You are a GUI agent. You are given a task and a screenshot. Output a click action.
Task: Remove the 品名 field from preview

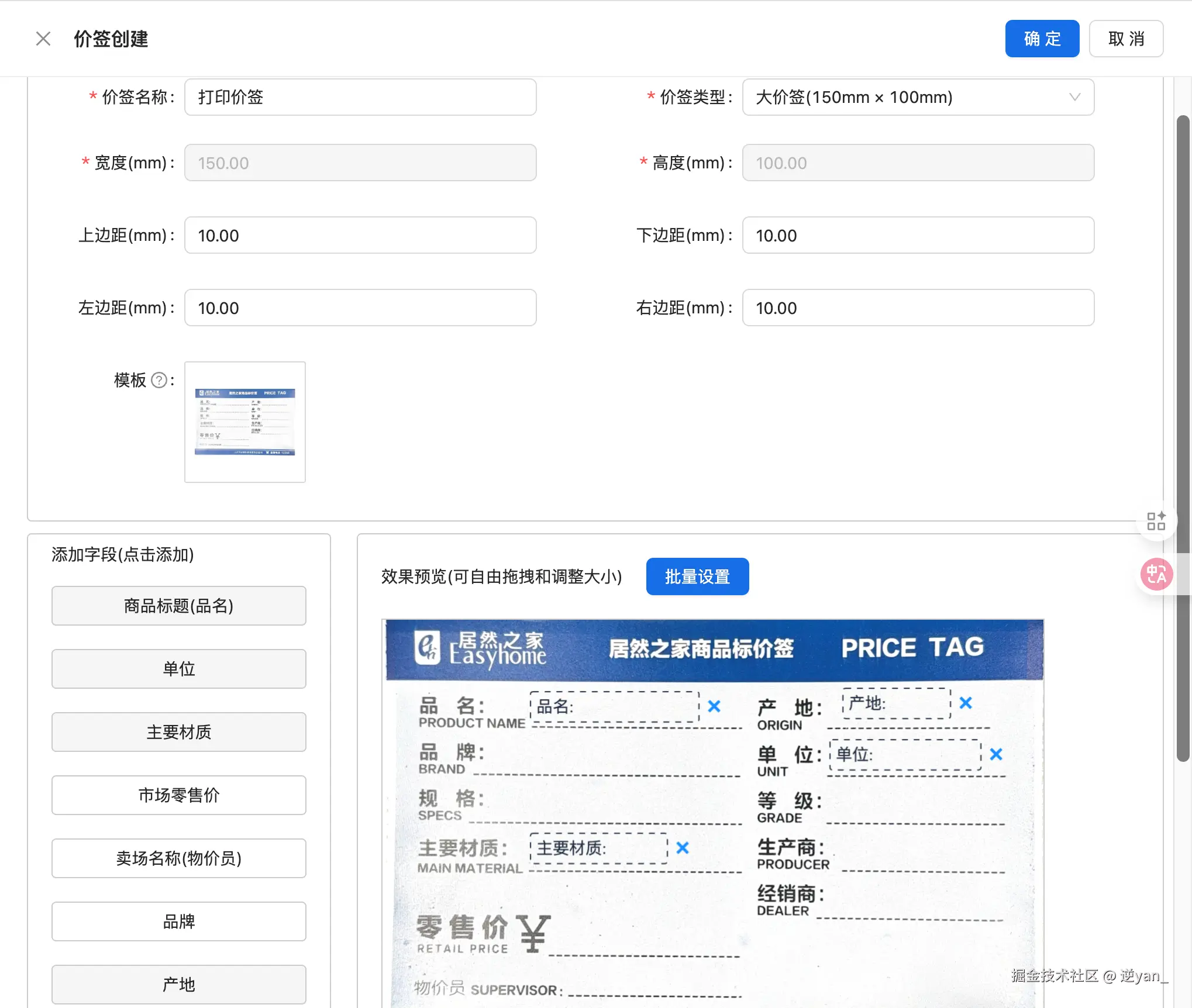(x=714, y=706)
